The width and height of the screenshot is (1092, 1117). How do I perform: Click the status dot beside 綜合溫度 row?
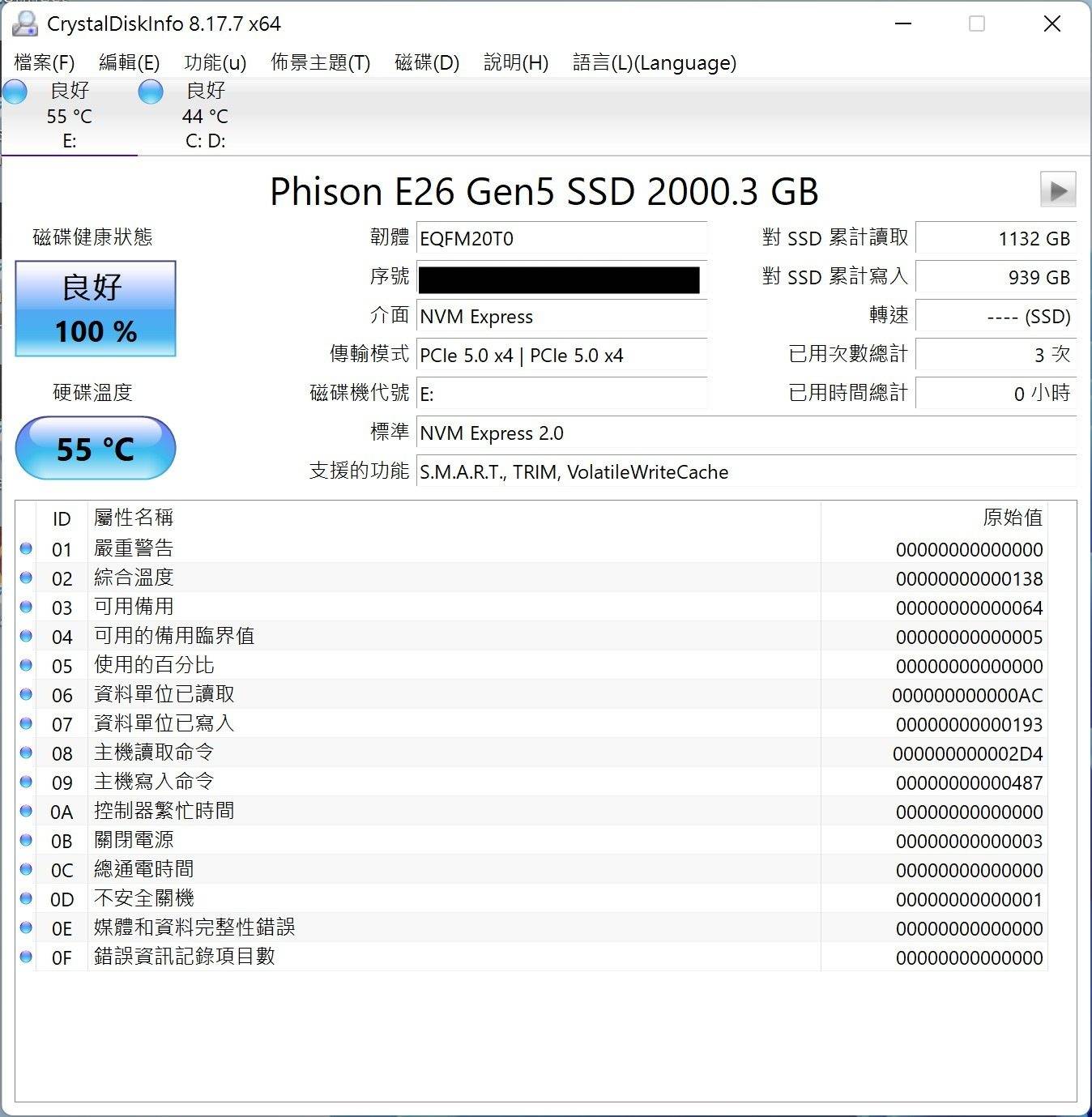click(26, 578)
